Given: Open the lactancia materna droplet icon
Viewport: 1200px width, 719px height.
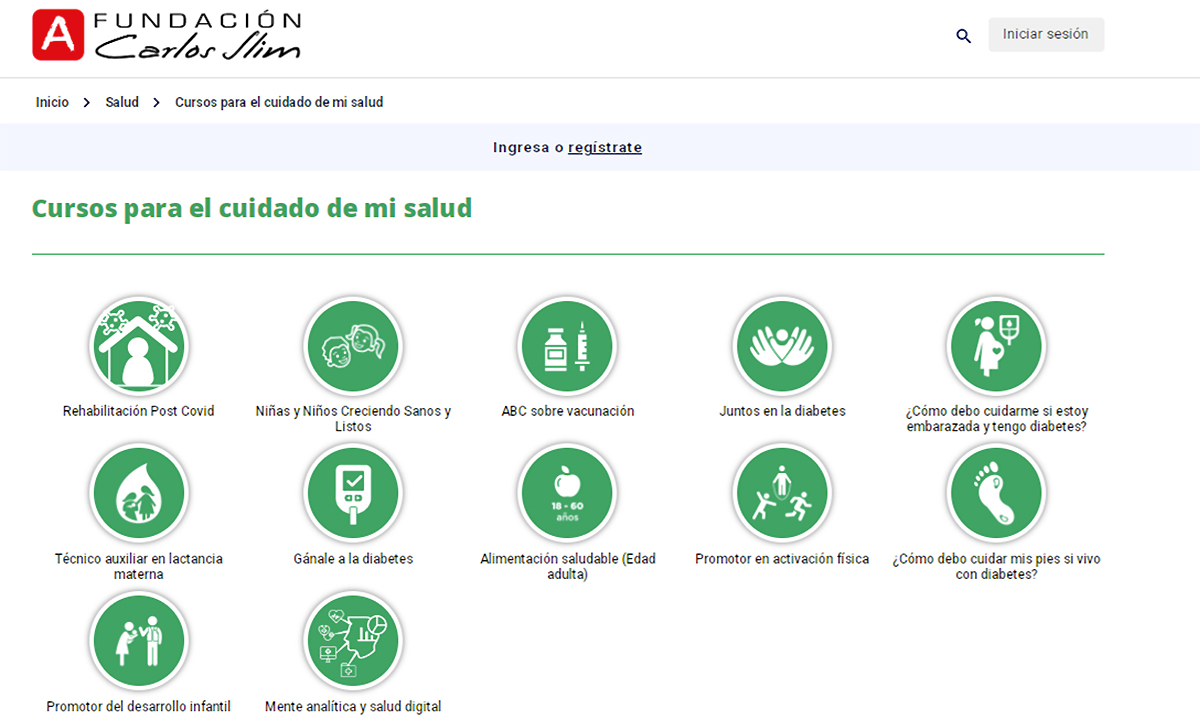Looking at the screenshot, I should coord(138,493).
